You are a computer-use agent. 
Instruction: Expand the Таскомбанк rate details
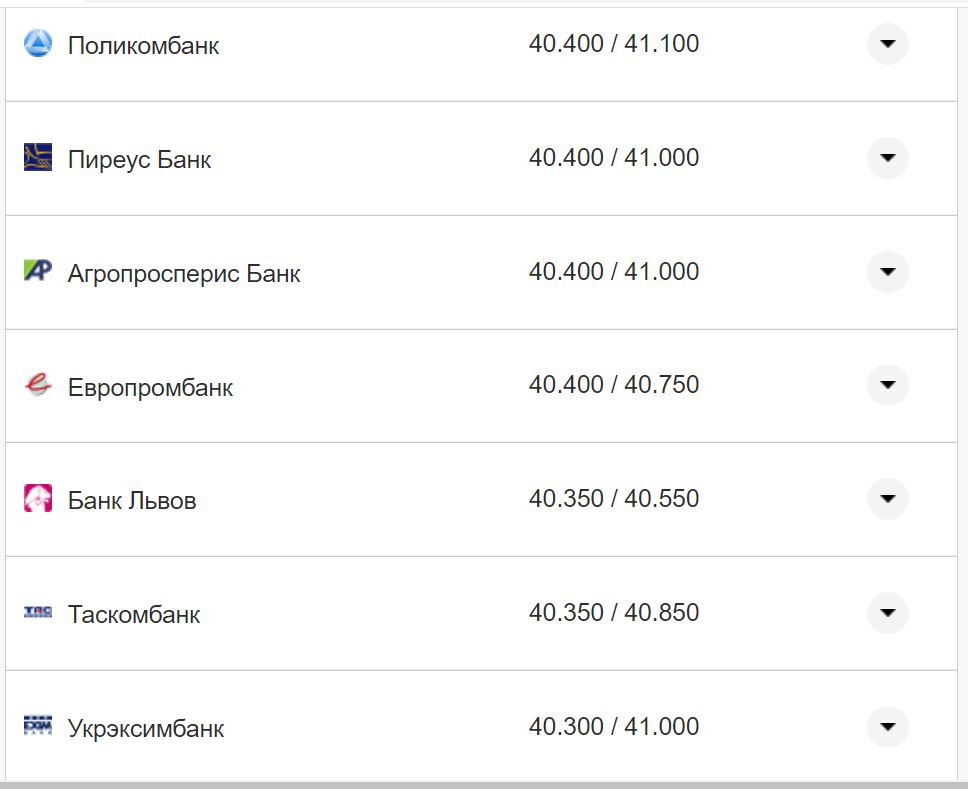click(887, 613)
